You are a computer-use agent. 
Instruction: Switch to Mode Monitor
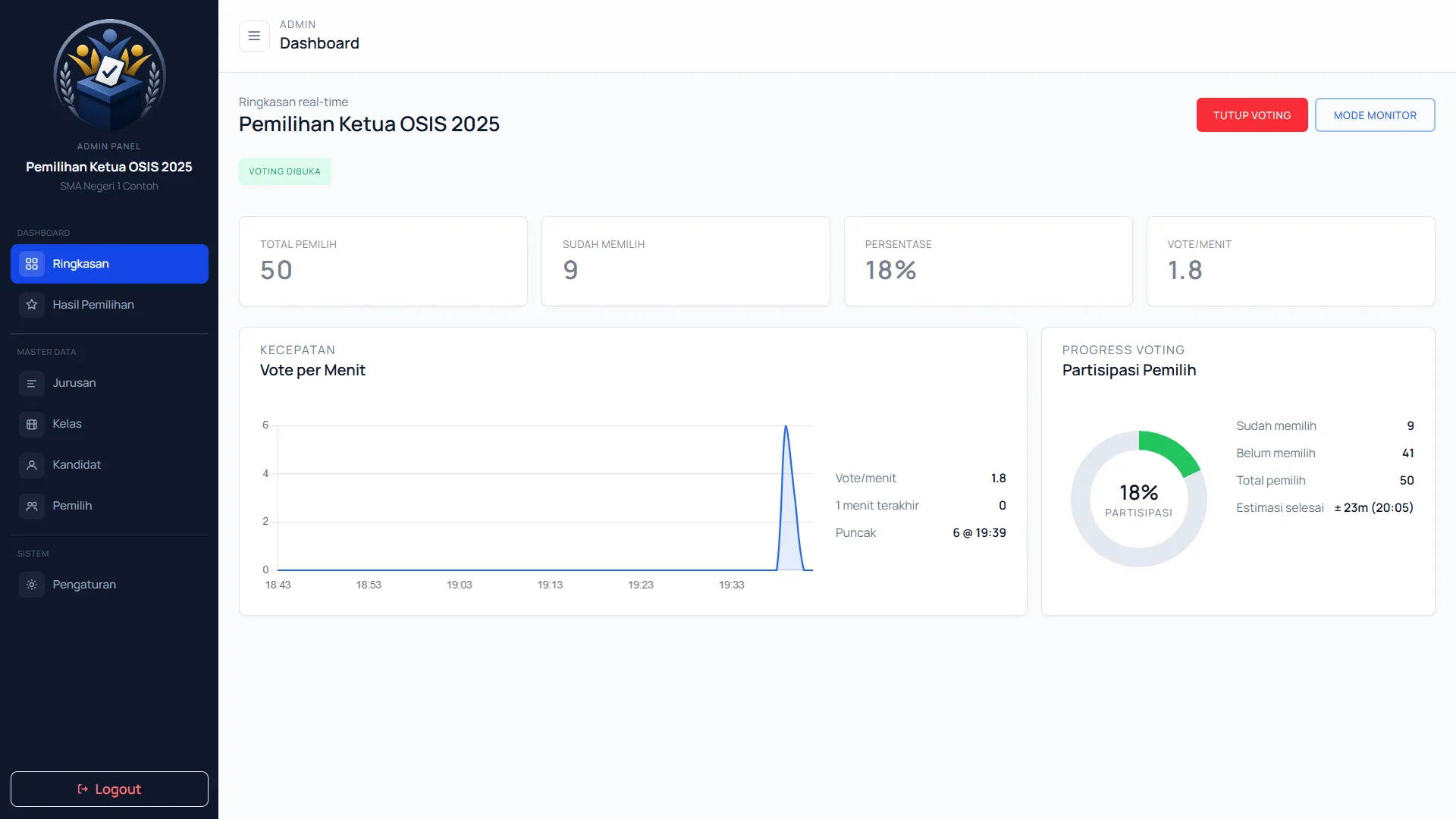1375,115
